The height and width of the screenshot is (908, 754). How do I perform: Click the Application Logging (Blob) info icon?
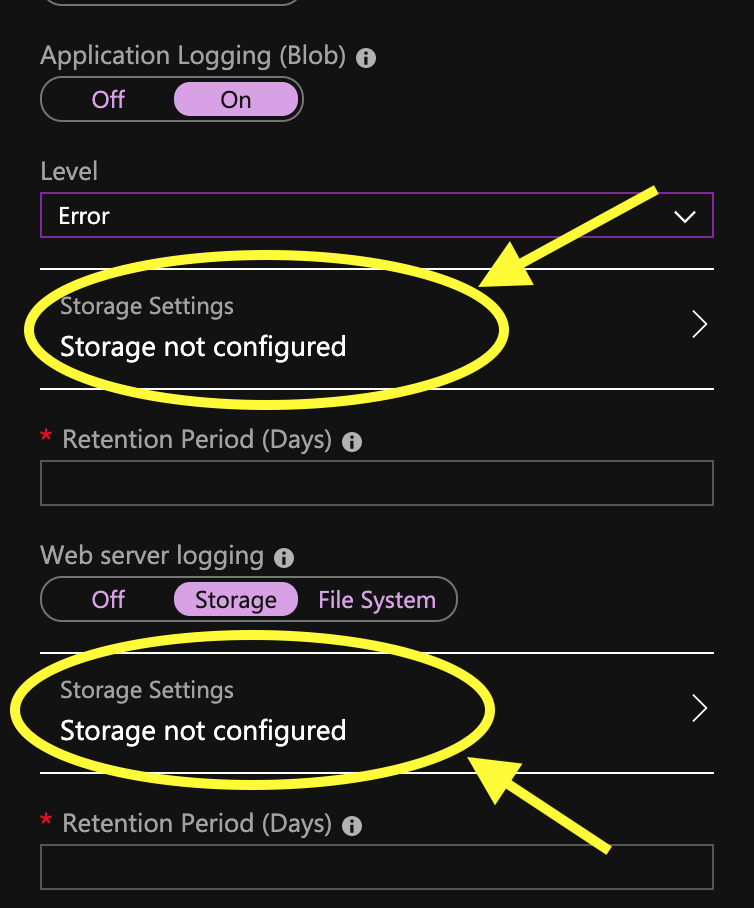[365, 57]
